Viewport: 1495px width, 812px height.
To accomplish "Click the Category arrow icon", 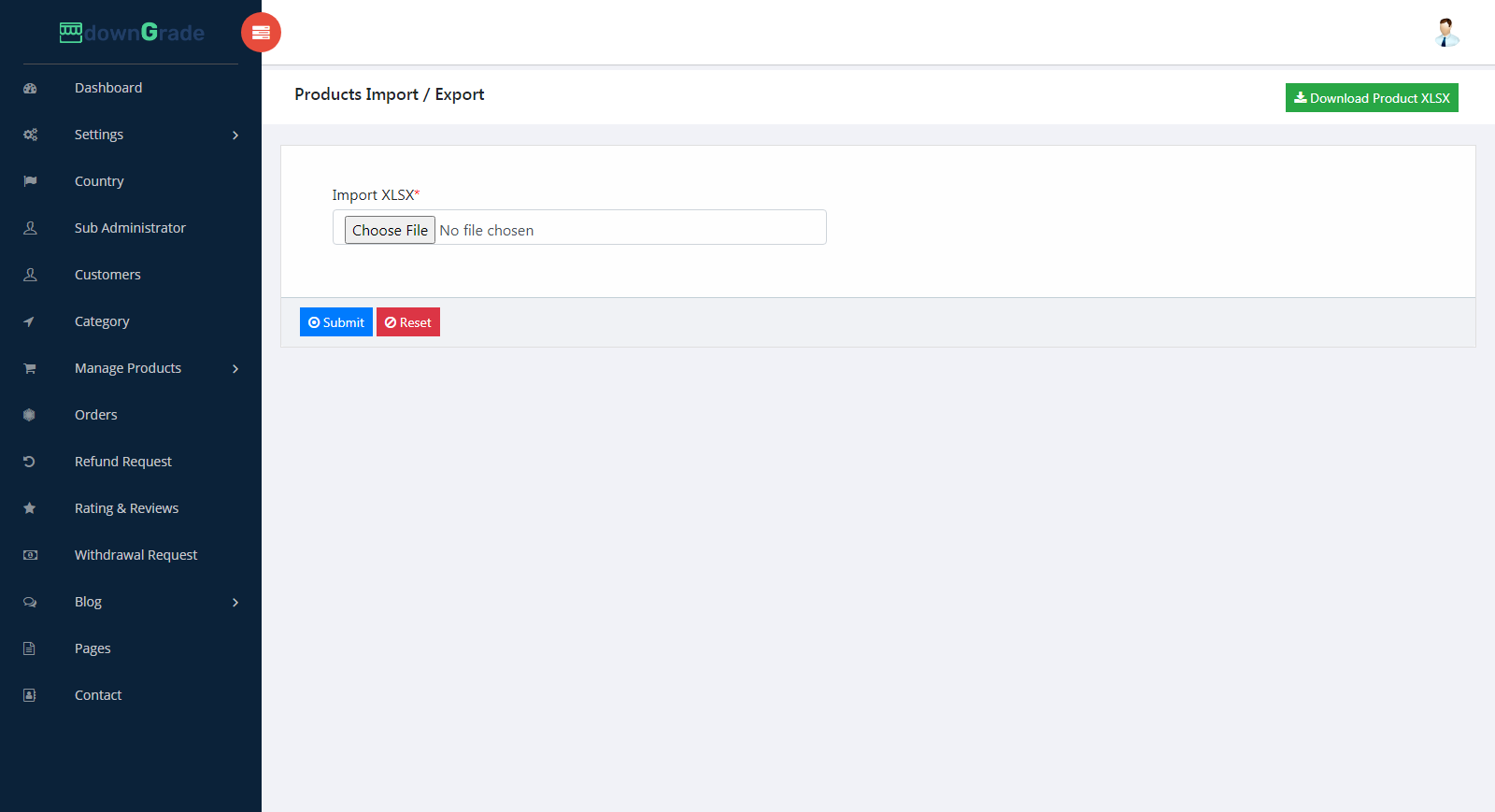I will tap(30, 321).
